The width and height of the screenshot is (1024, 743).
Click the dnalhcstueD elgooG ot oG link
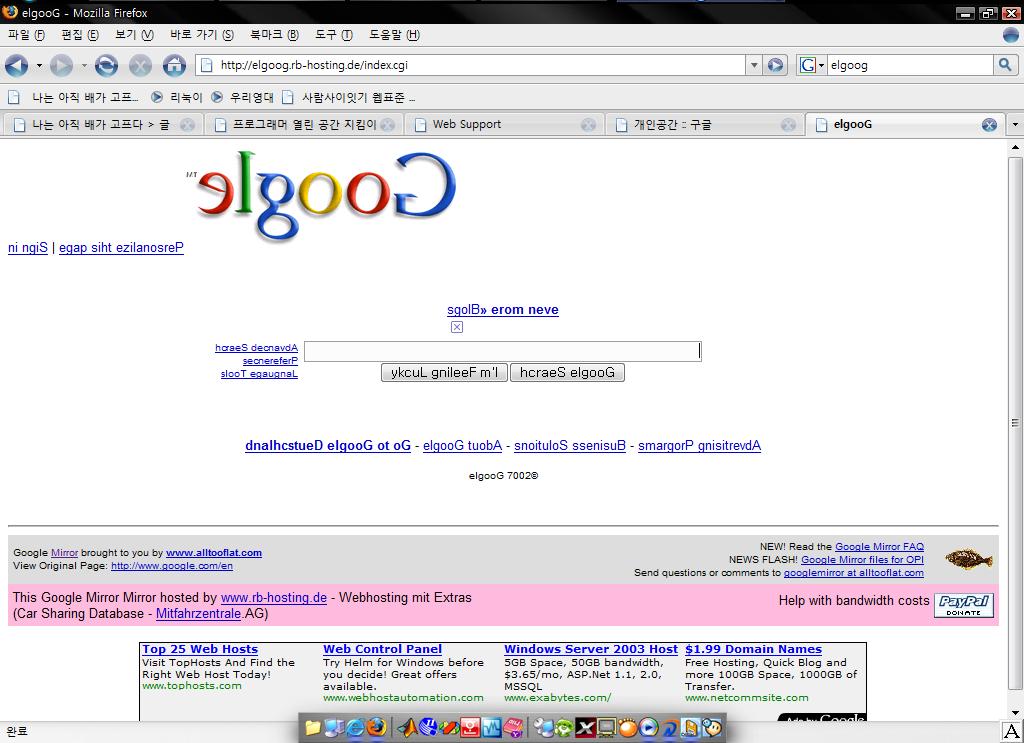point(328,445)
